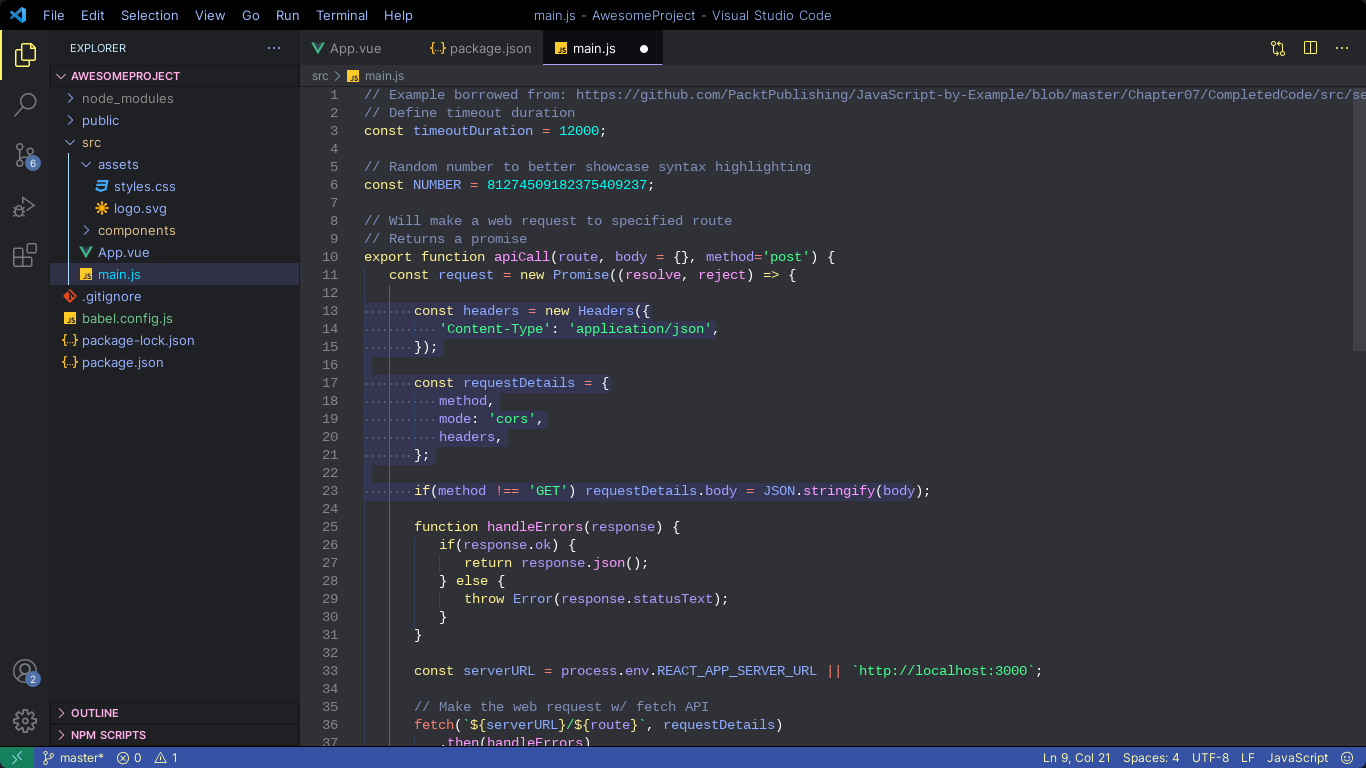The width and height of the screenshot is (1366, 768).
Task: Open the Extensions view icon
Action: 25,256
